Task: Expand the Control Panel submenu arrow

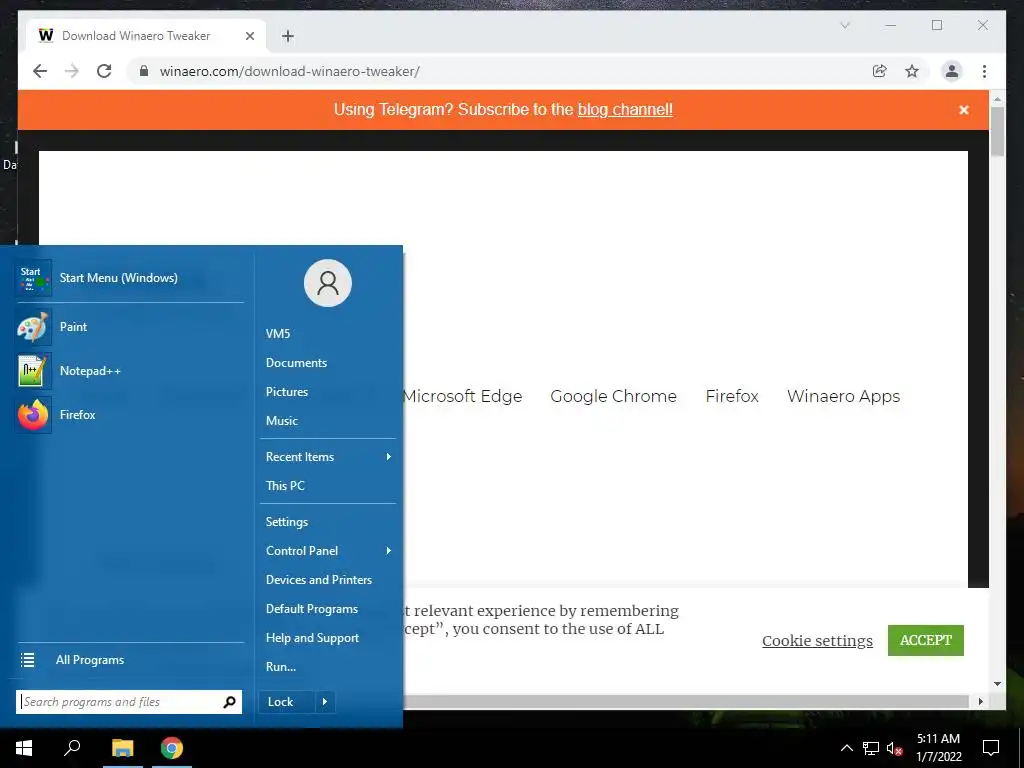Action: click(x=389, y=551)
